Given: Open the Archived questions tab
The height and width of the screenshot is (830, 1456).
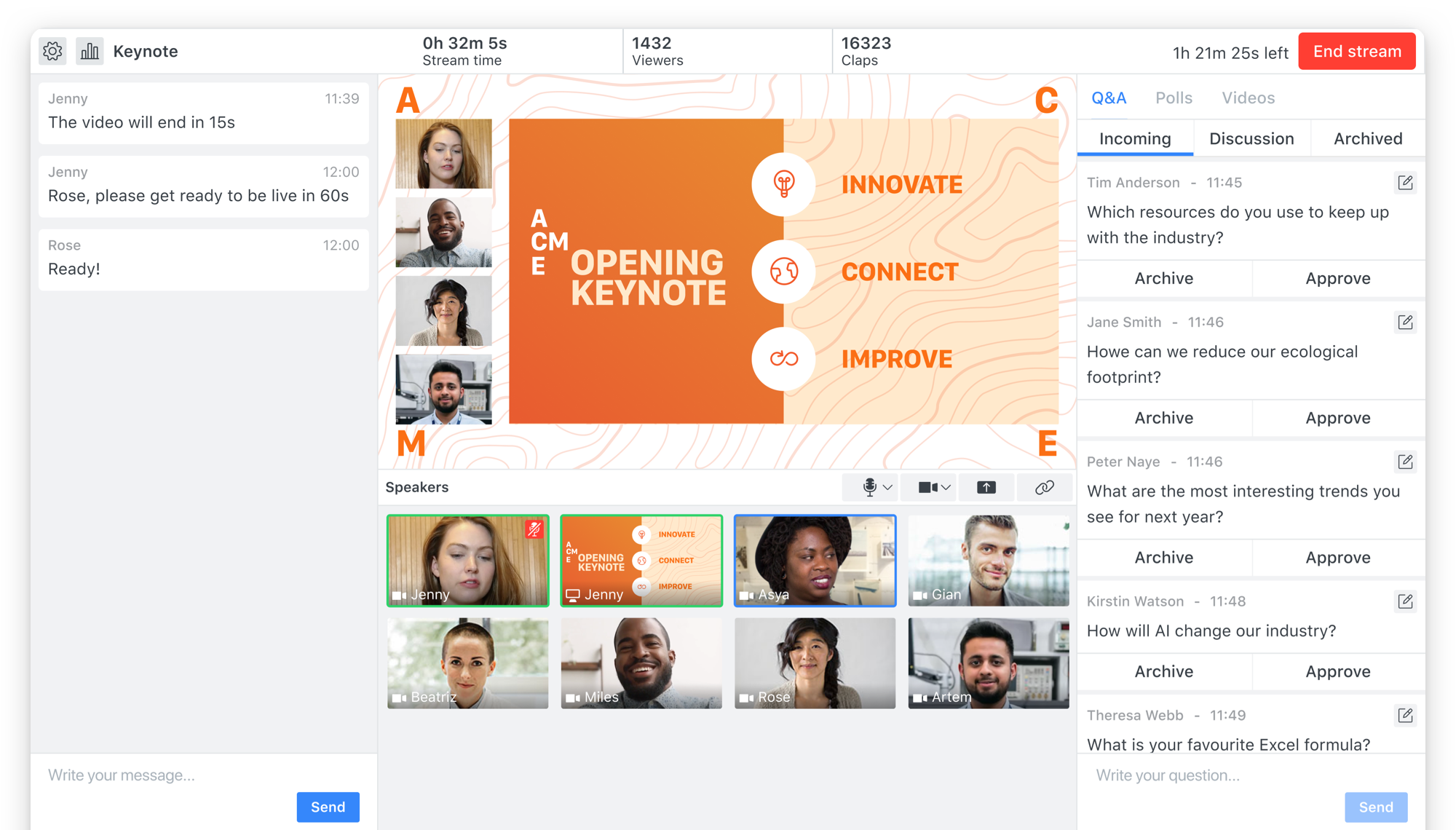Looking at the screenshot, I should 1367,138.
